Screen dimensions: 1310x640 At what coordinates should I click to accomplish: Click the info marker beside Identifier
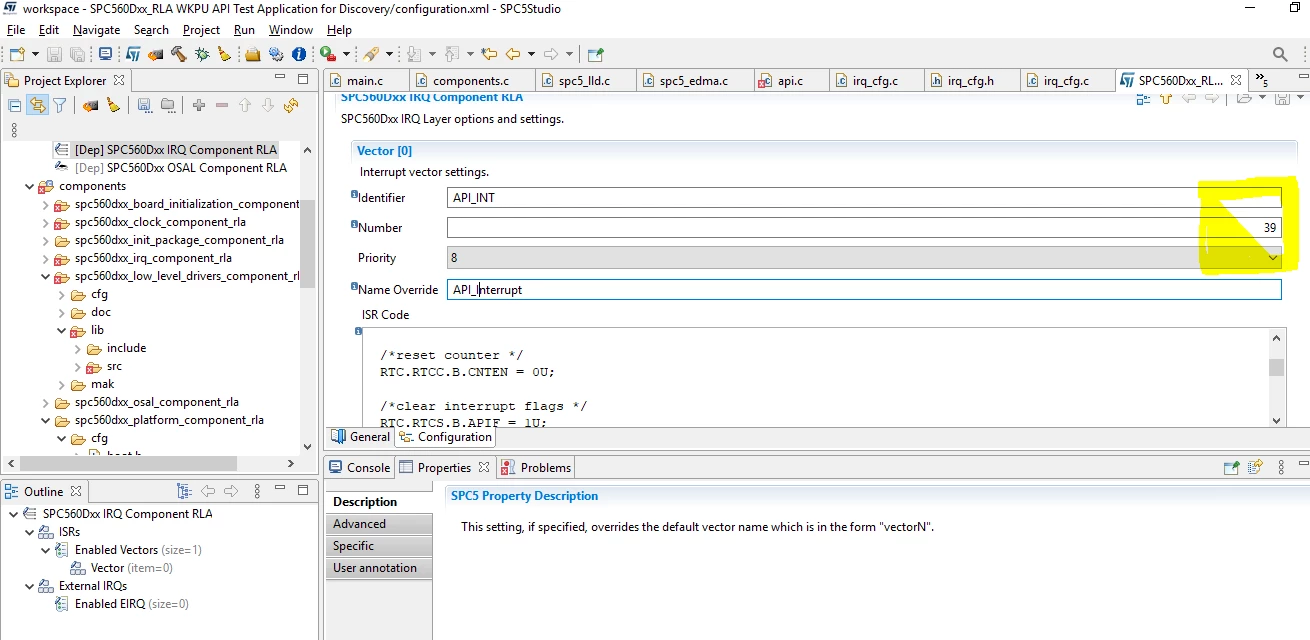pos(354,194)
